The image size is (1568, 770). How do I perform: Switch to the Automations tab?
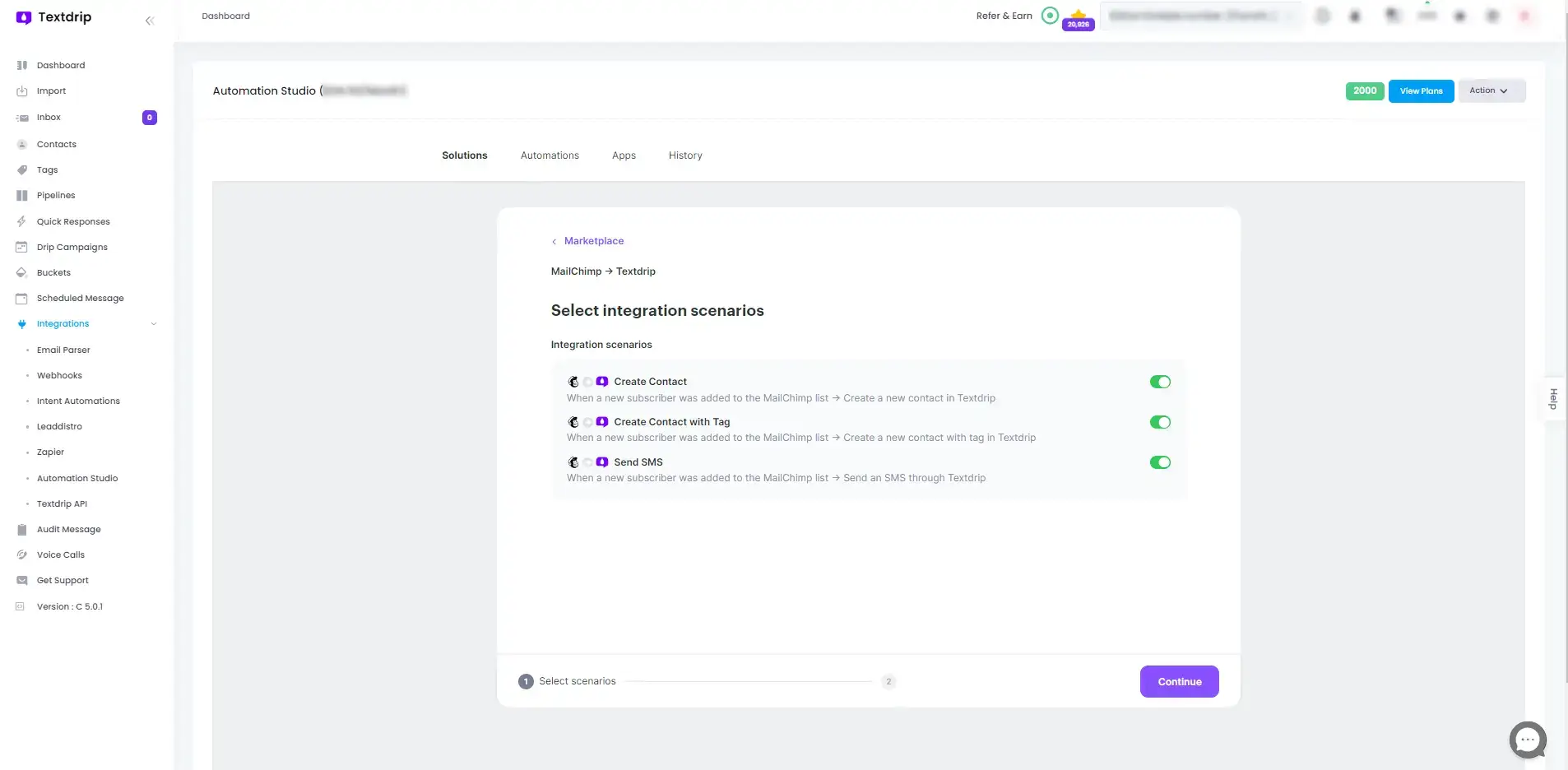550,155
